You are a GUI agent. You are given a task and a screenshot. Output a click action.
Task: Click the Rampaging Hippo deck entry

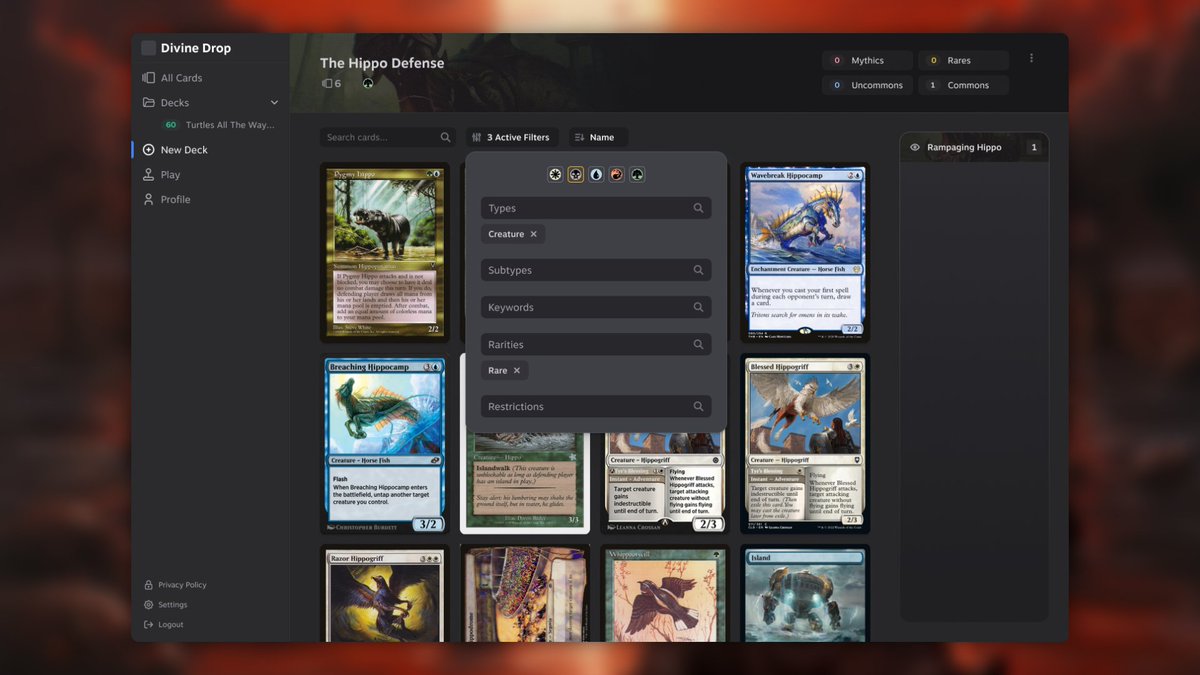(974, 148)
